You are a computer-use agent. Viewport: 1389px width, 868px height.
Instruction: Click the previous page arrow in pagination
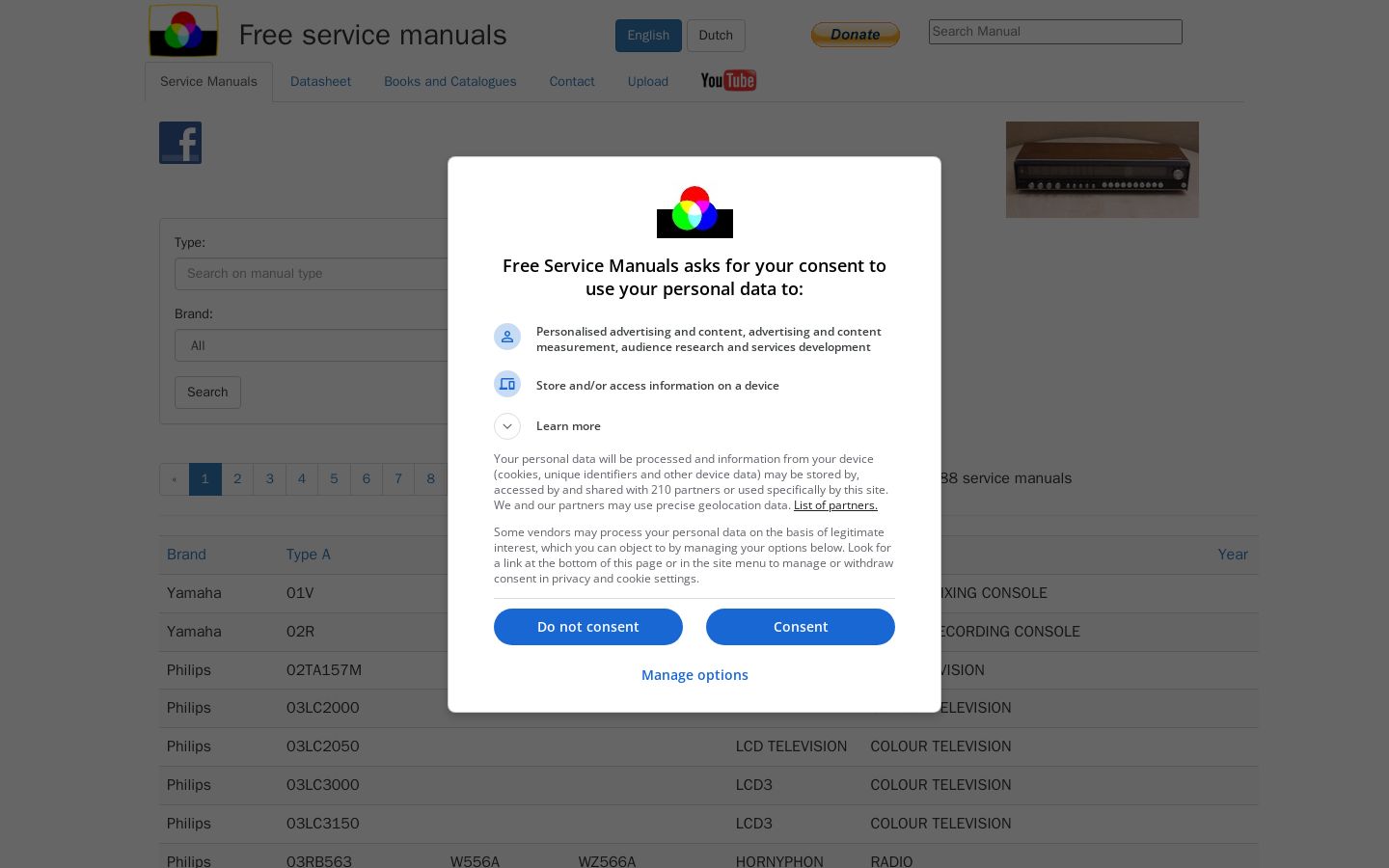[175, 479]
